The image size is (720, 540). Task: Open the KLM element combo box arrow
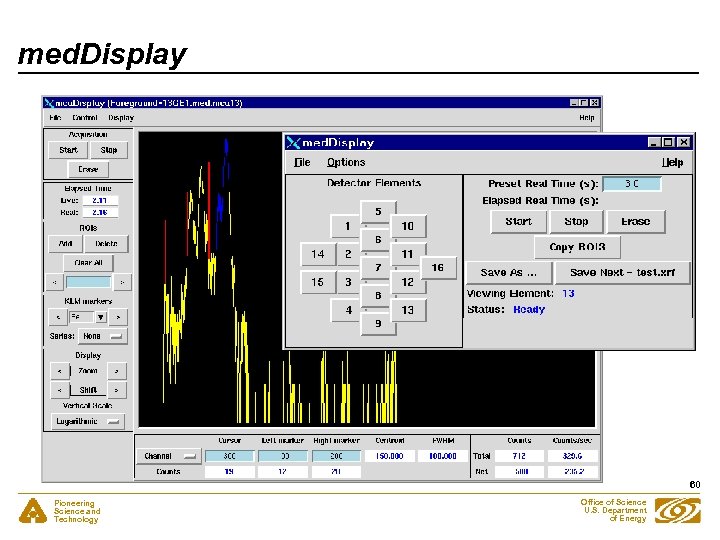[101, 317]
